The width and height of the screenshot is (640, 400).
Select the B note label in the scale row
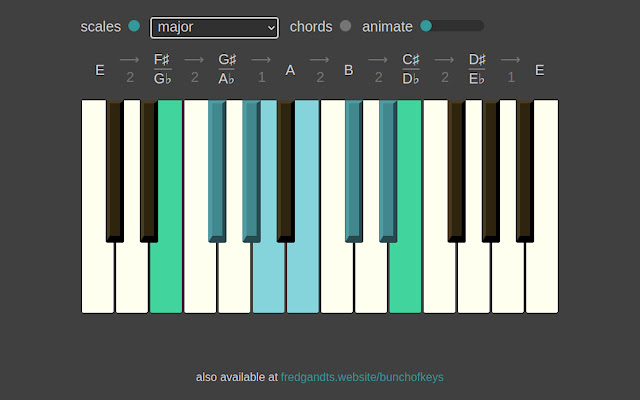pos(348,70)
